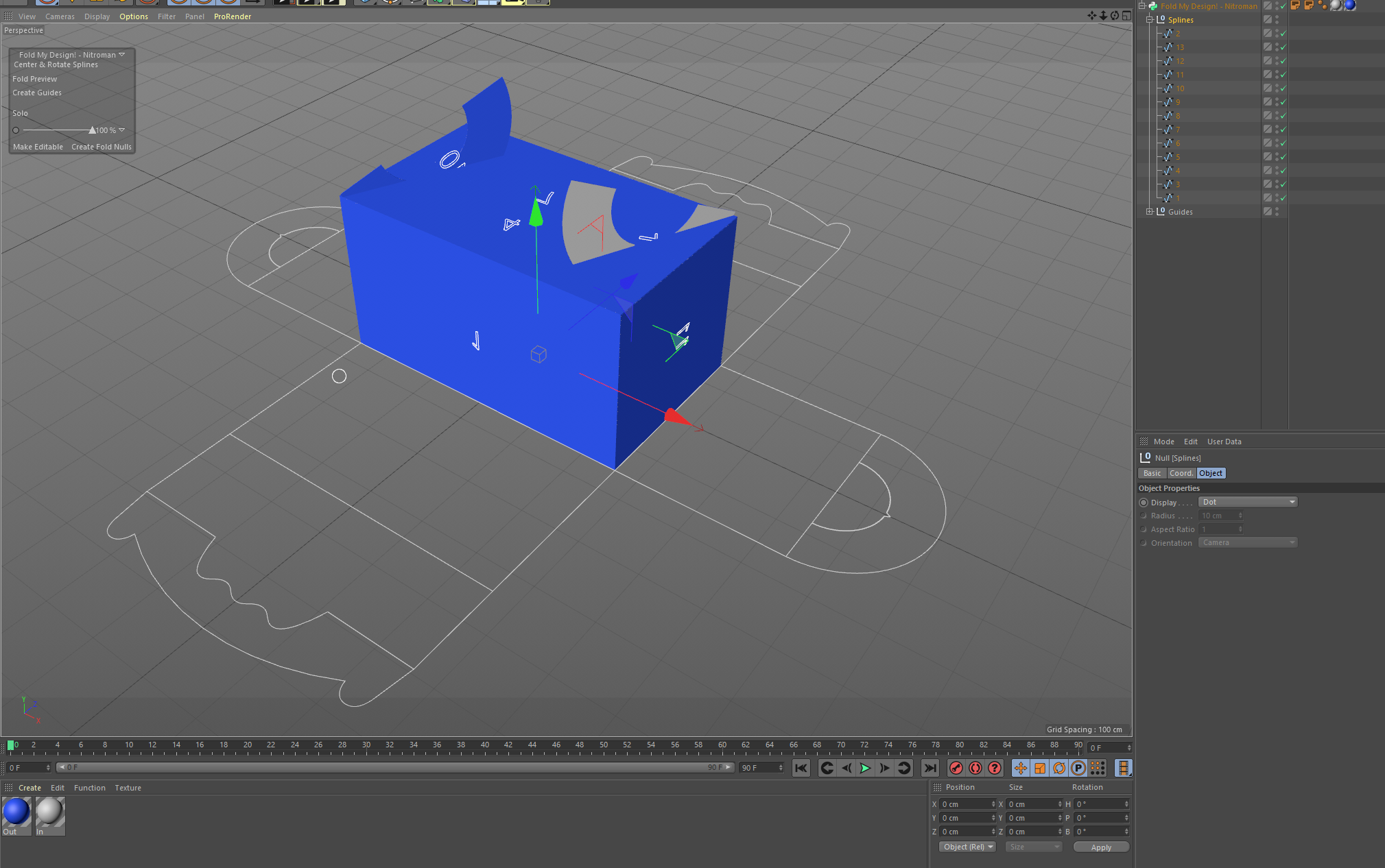Collapse the Splines null group
1385x868 pixels.
click(1149, 20)
